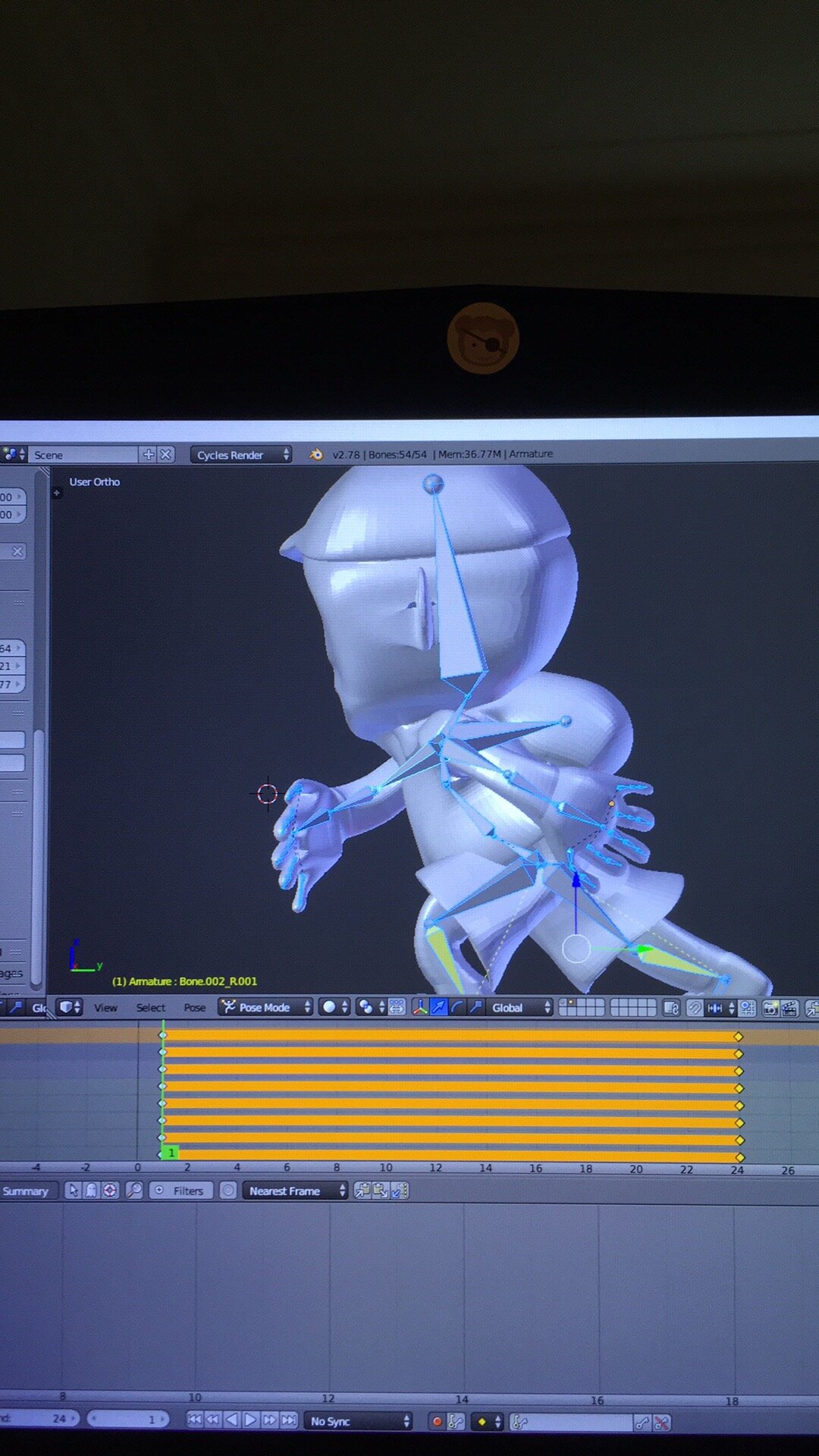Click the green frame 1 marker
The image size is (819, 1456).
point(171,1153)
